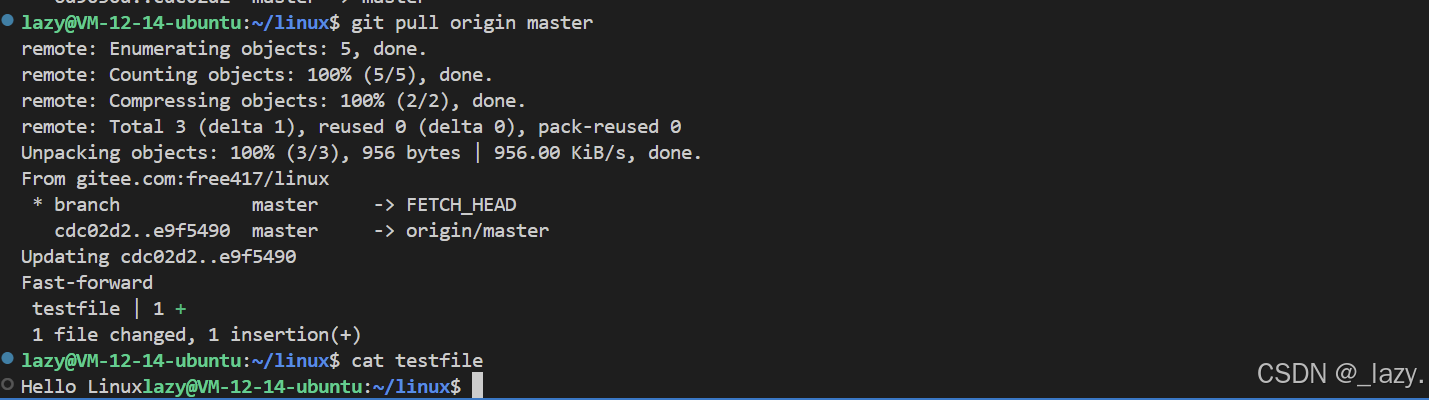Click the 'Updating cdc02d2..e9f5490' line

(158, 257)
